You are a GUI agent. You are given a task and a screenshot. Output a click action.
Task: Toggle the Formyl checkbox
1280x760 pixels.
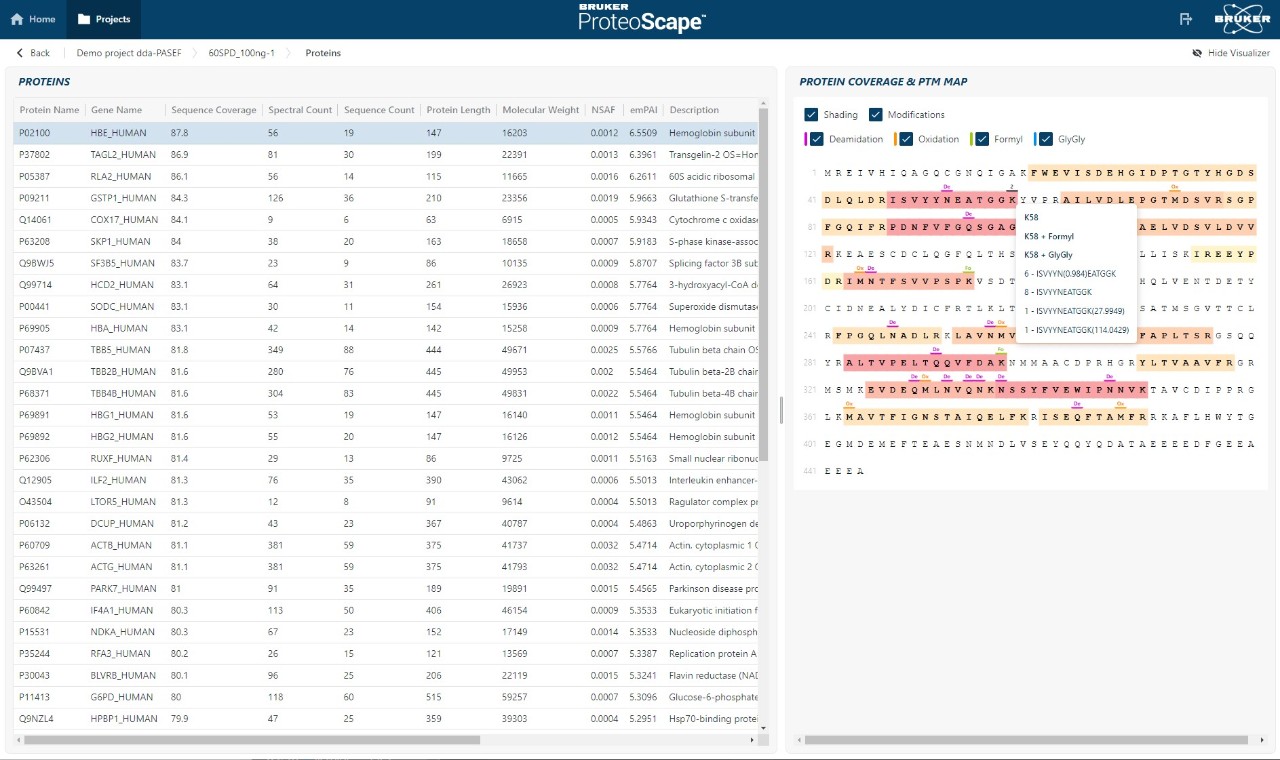[982, 139]
